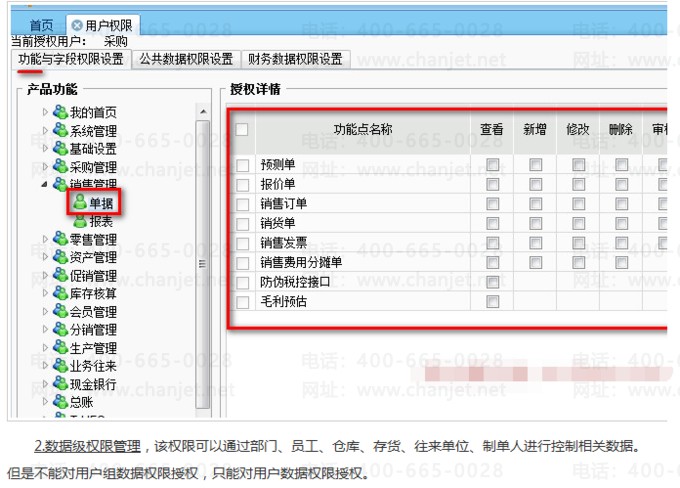Click the 销售费用分摊单 row name
This screenshot has width=680, height=488.
[x=301, y=262]
